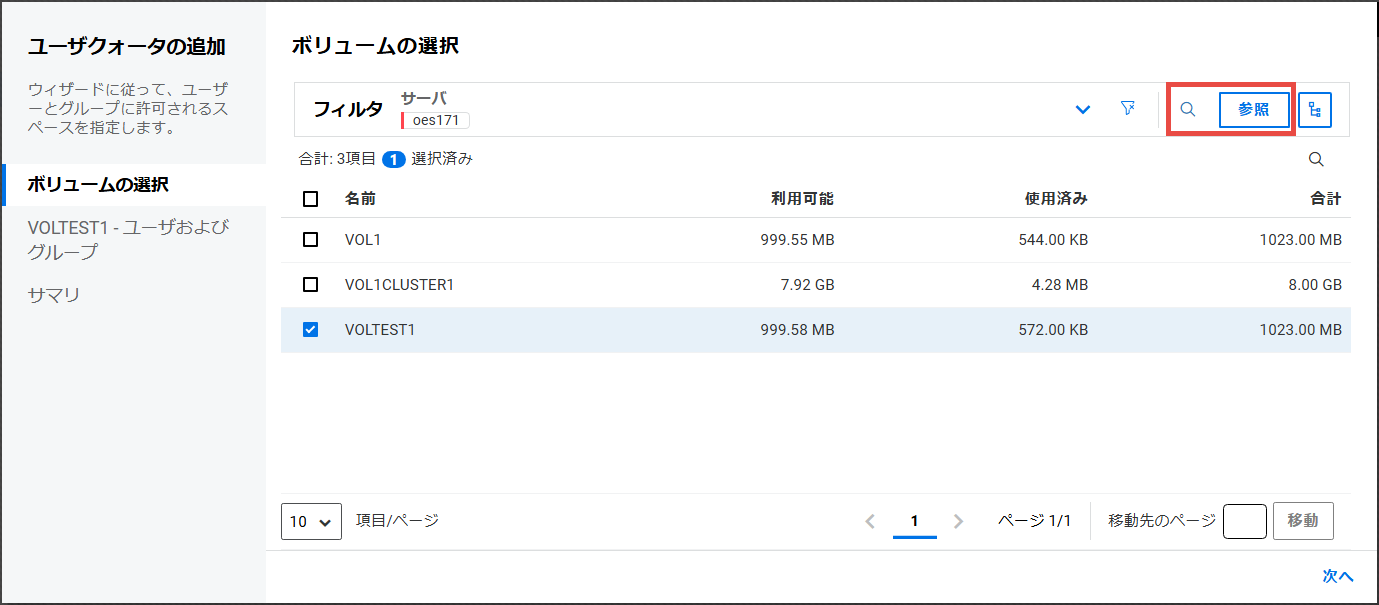The height and width of the screenshot is (605, 1379).
Task: Click the filter funnel icon
Action: click(1127, 109)
